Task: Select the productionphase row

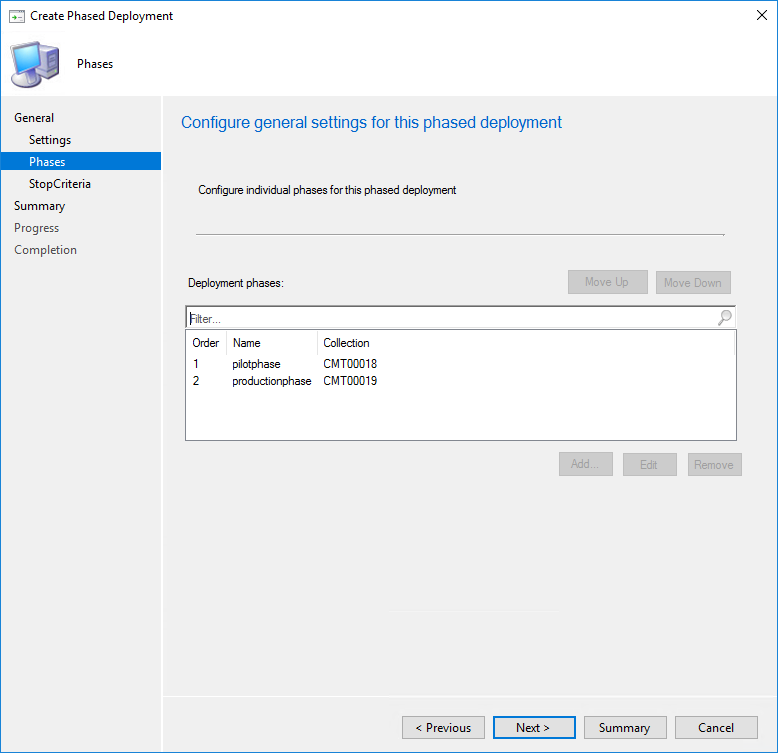Action: pos(271,381)
